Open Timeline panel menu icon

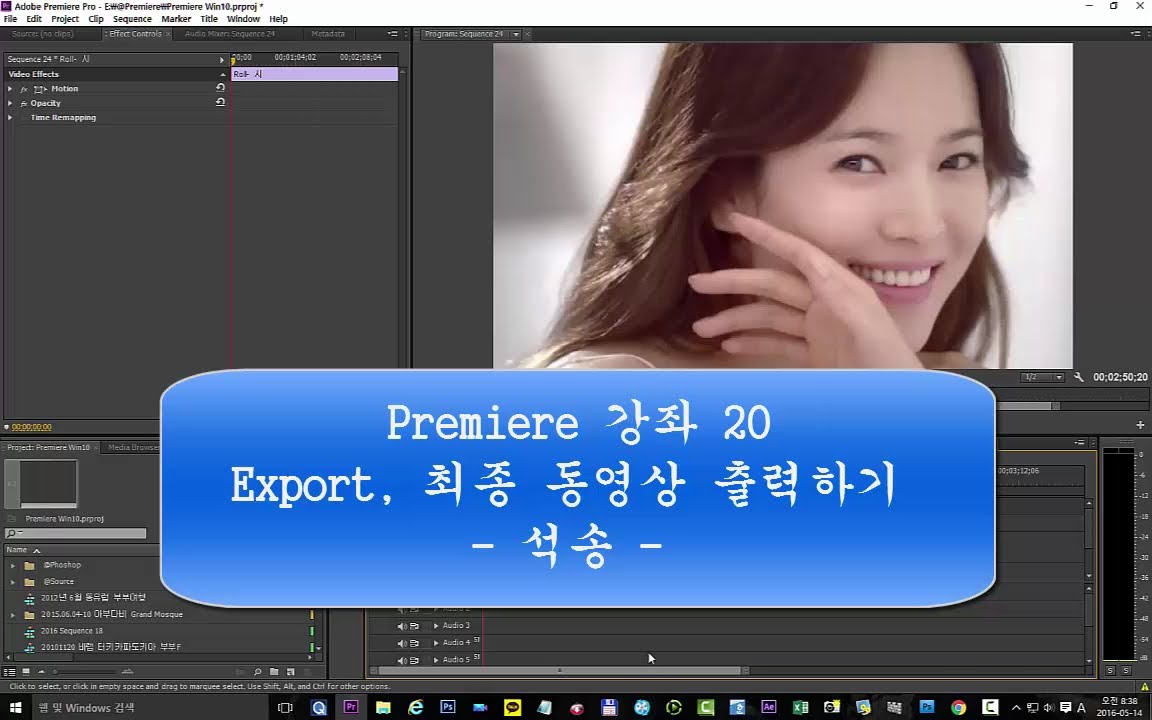1079,442
